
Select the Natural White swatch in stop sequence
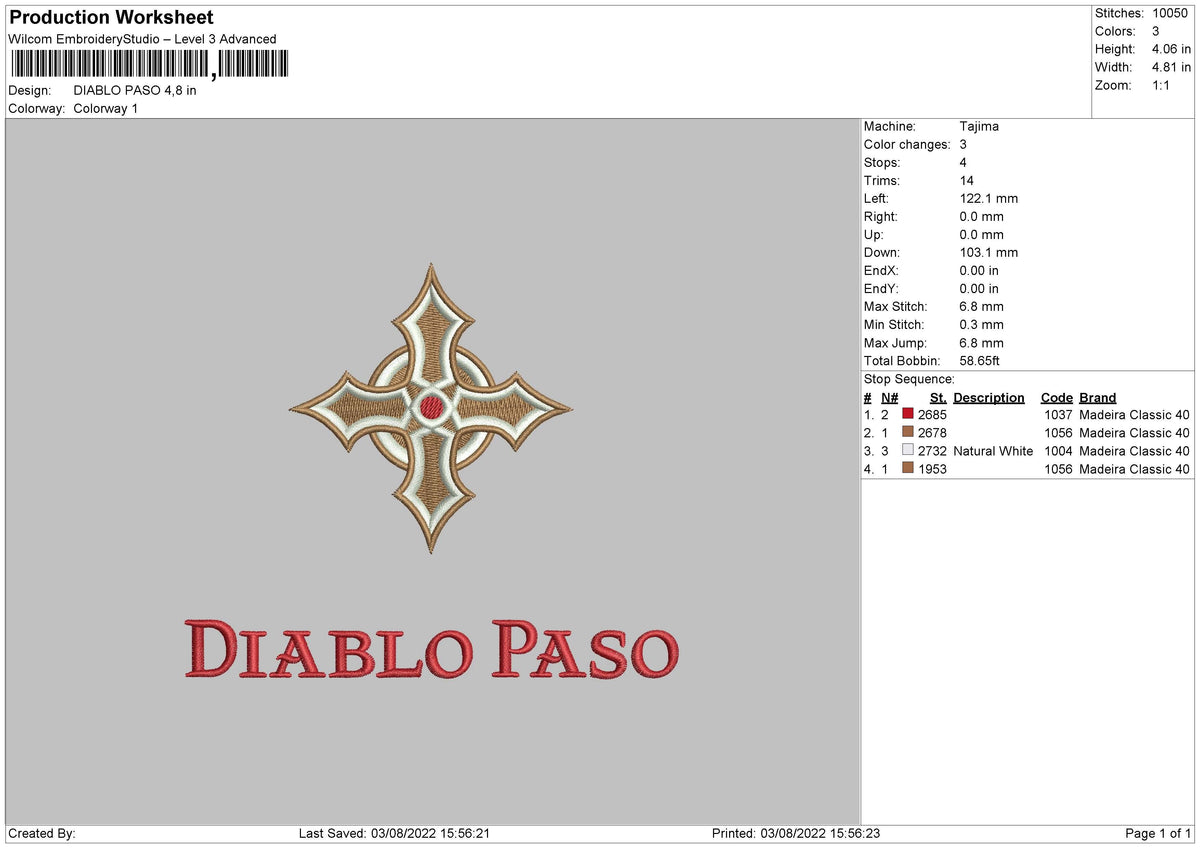(907, 451)
